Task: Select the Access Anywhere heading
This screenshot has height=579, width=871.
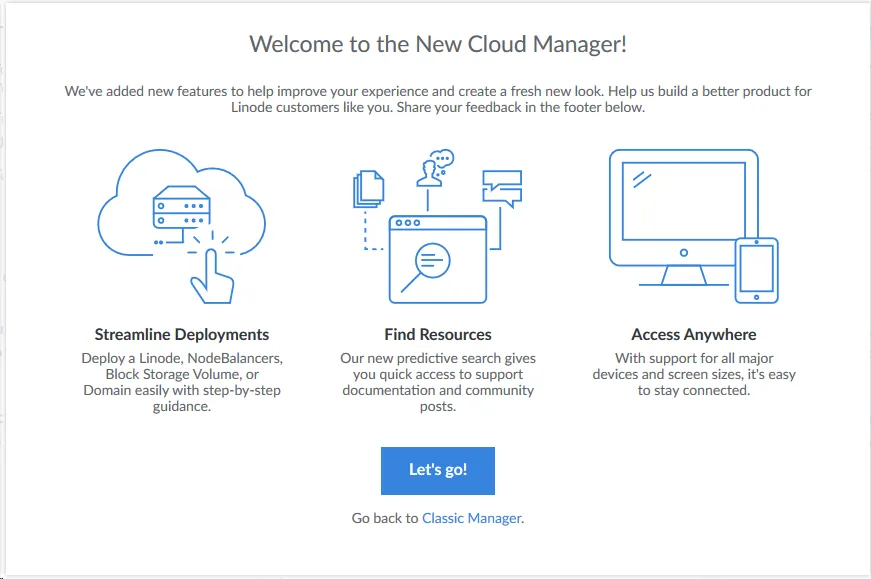Action: 694,335
